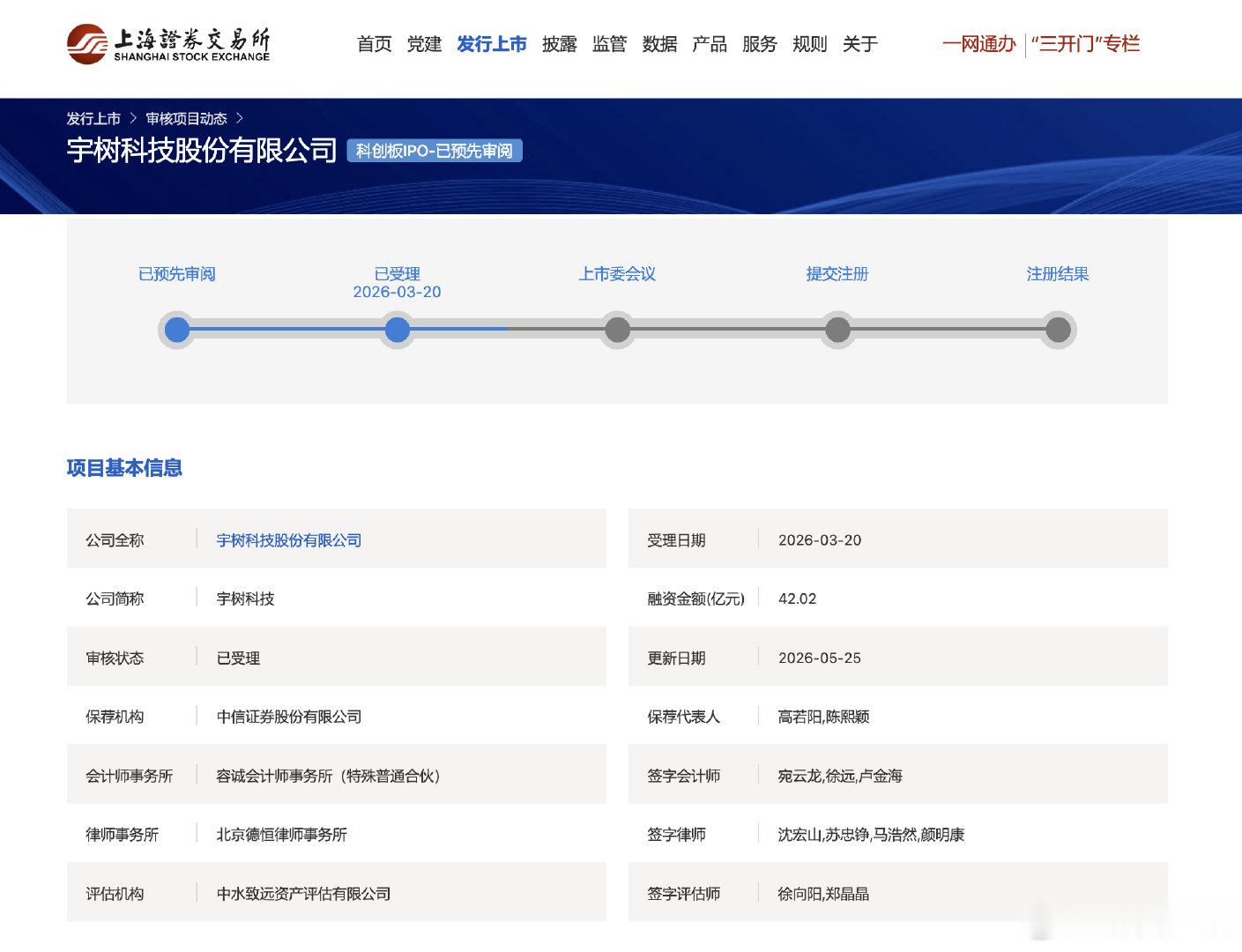Click the 中信证券股份有限公司 sponsor value
The width and height of the screenshot is (1242, 952).
coord(289,717)
